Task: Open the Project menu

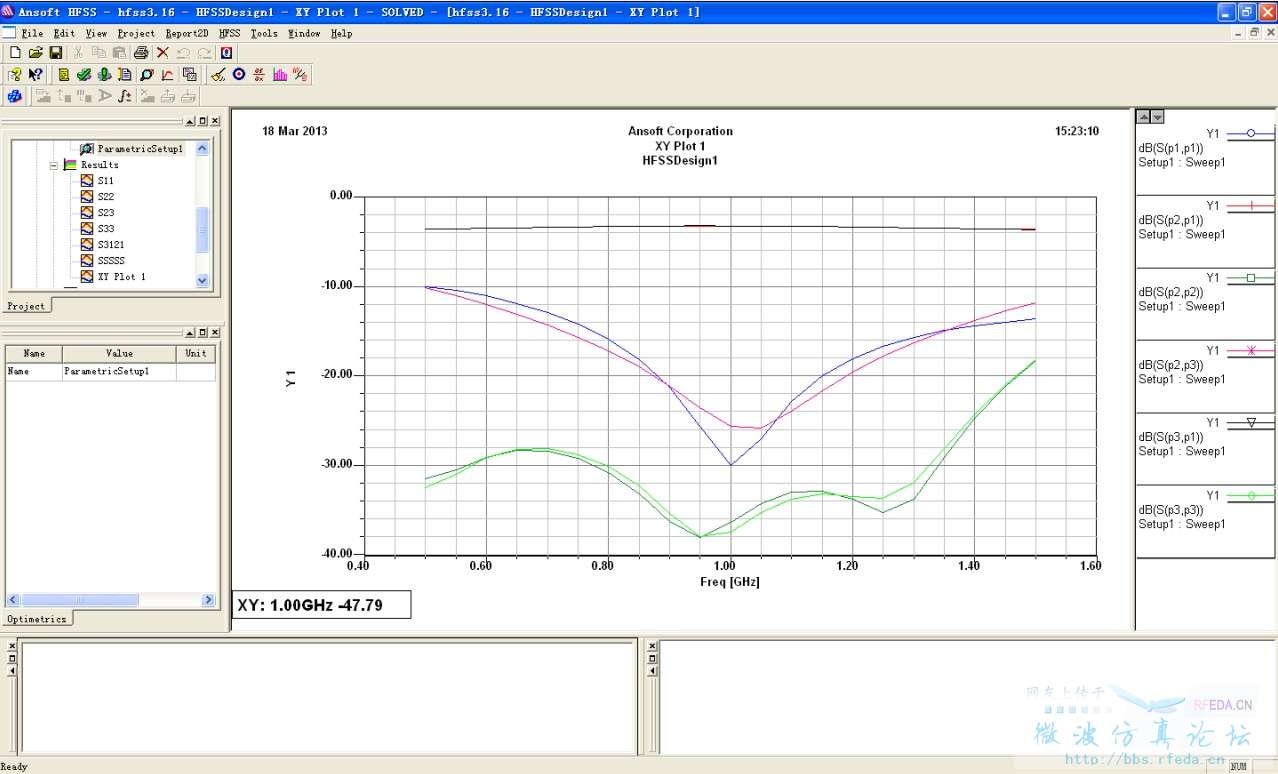Action: click(x=136, y=33)
